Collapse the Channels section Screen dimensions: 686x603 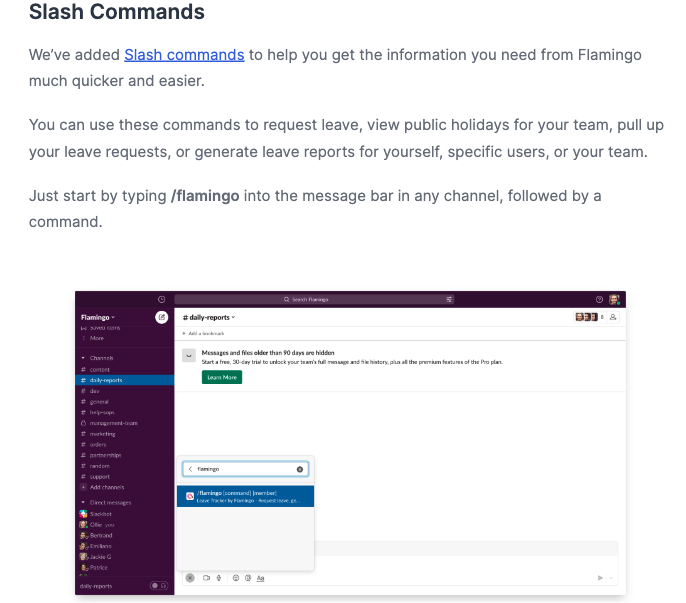(83, 358)
